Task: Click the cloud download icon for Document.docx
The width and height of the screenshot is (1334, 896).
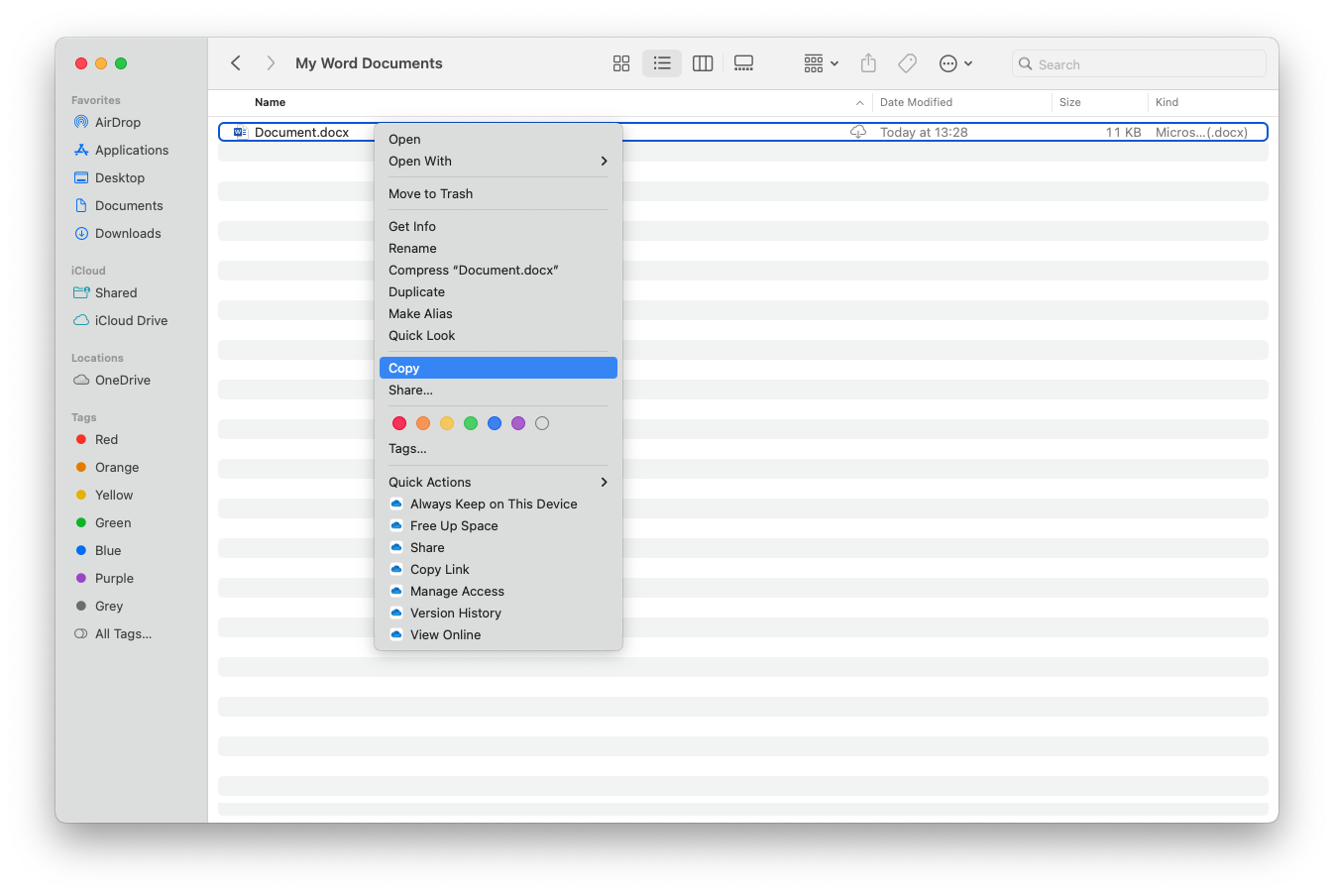Action: pyautogui.click(x=858, y=132)
